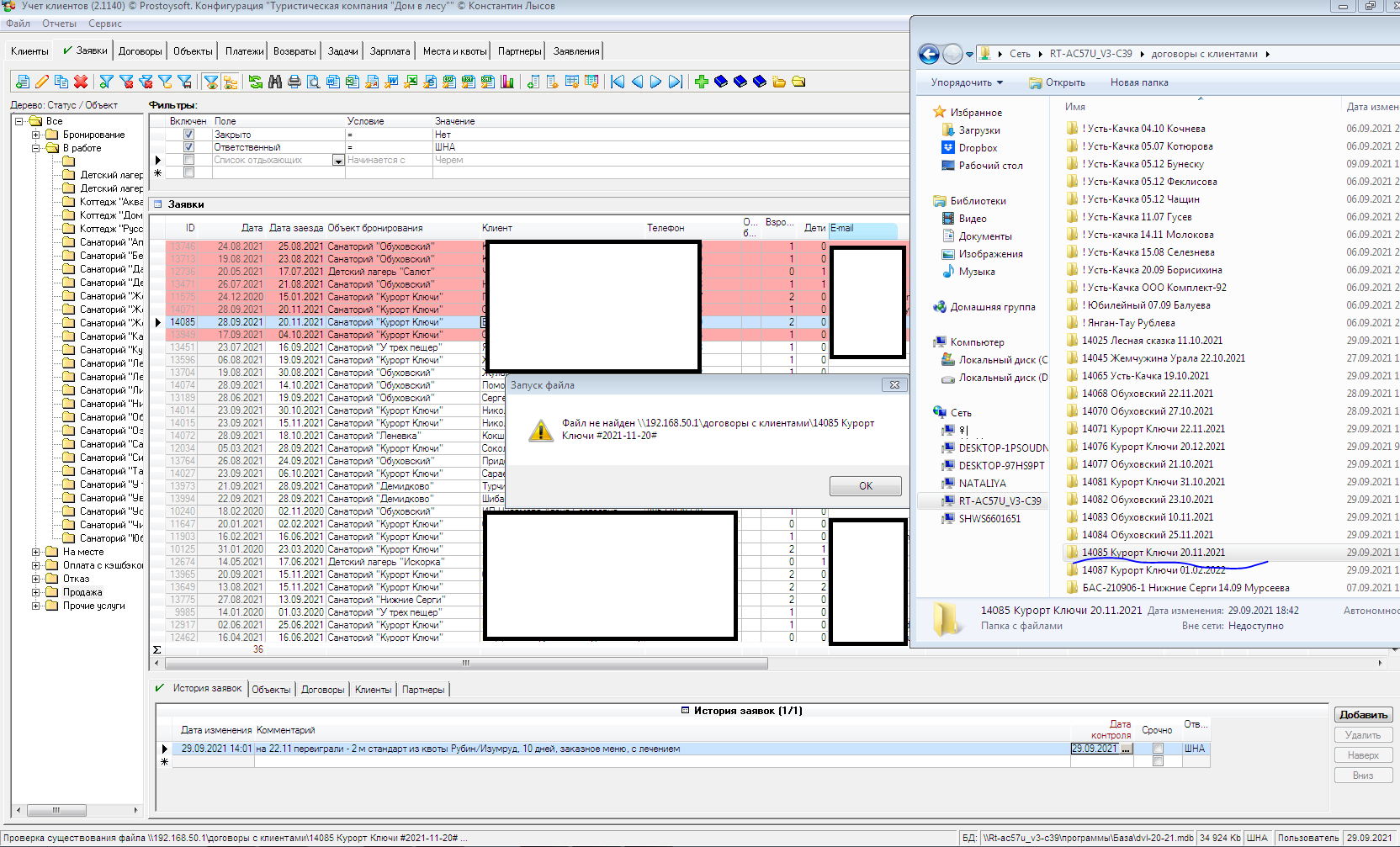This screenshot has width=1400, height=847.
Task: Add a new filter with the green-plus funnel icon
Action: tap(107, 82)
